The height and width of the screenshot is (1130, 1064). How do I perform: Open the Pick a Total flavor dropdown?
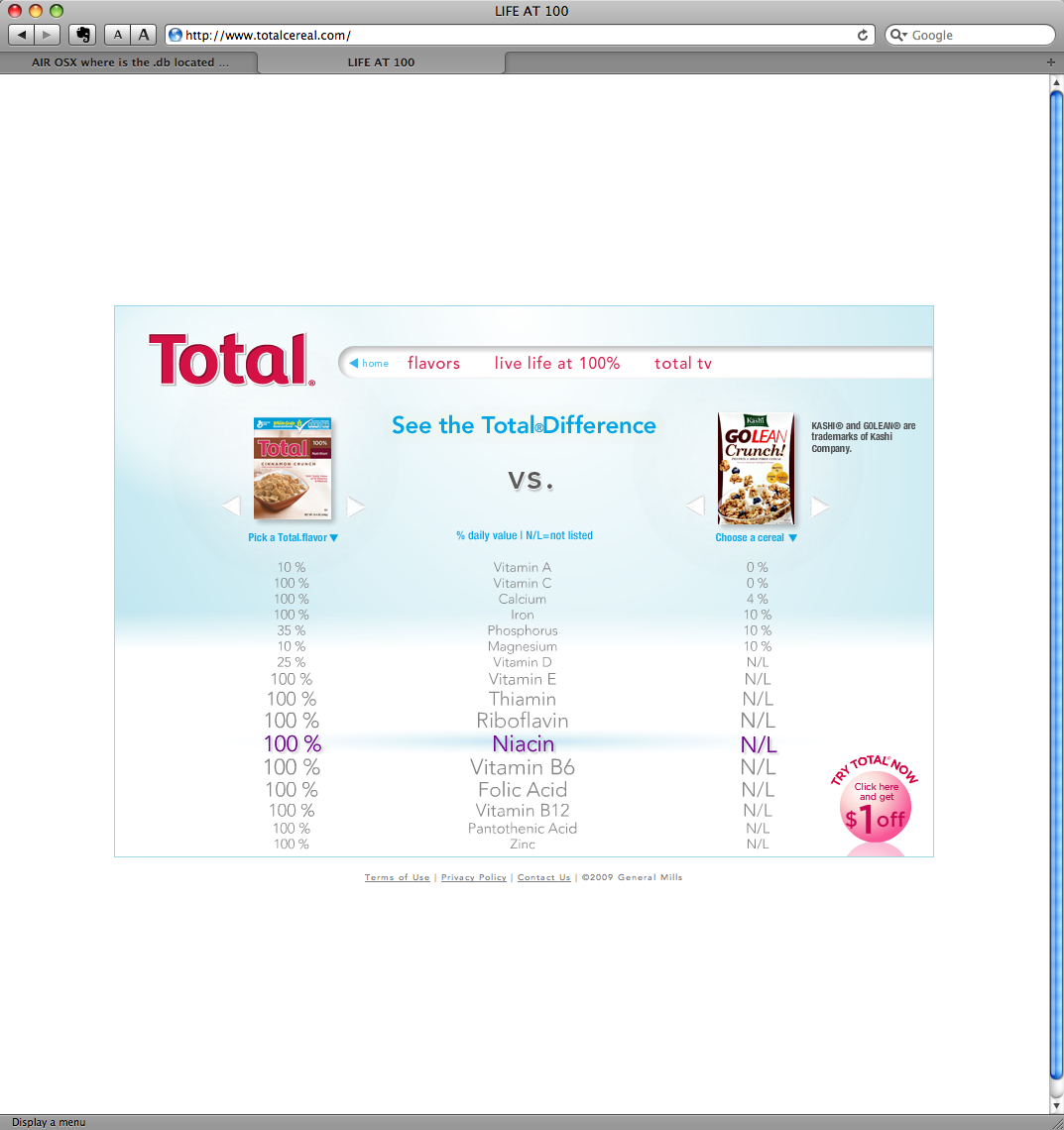click(x=293, y=537)
